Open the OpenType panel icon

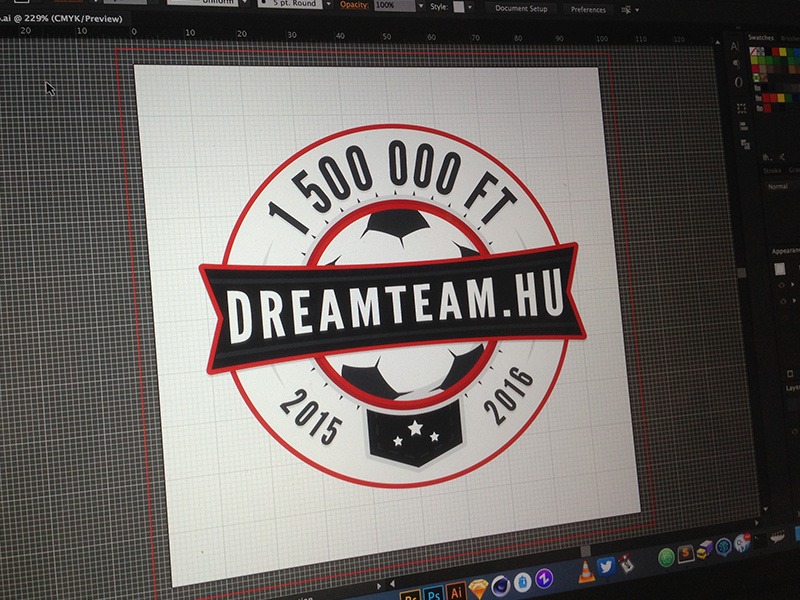pos(739,83)
